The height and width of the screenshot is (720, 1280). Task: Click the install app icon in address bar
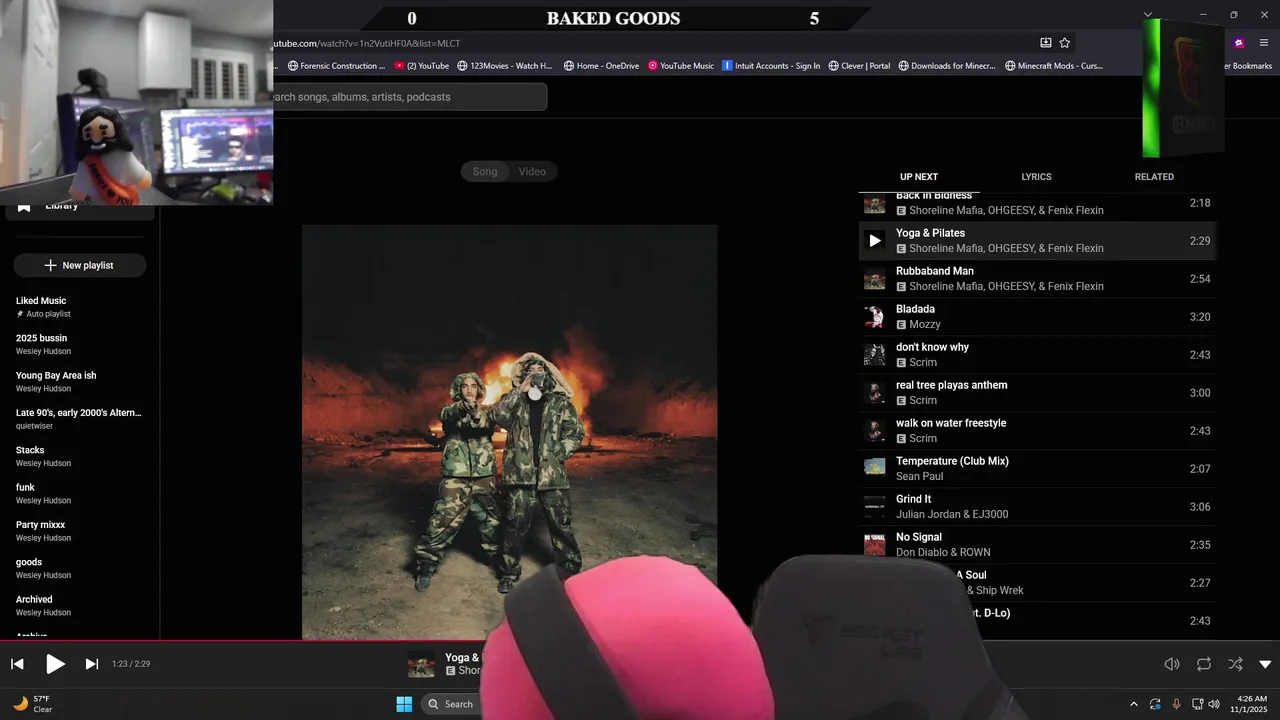point(1045,43)
